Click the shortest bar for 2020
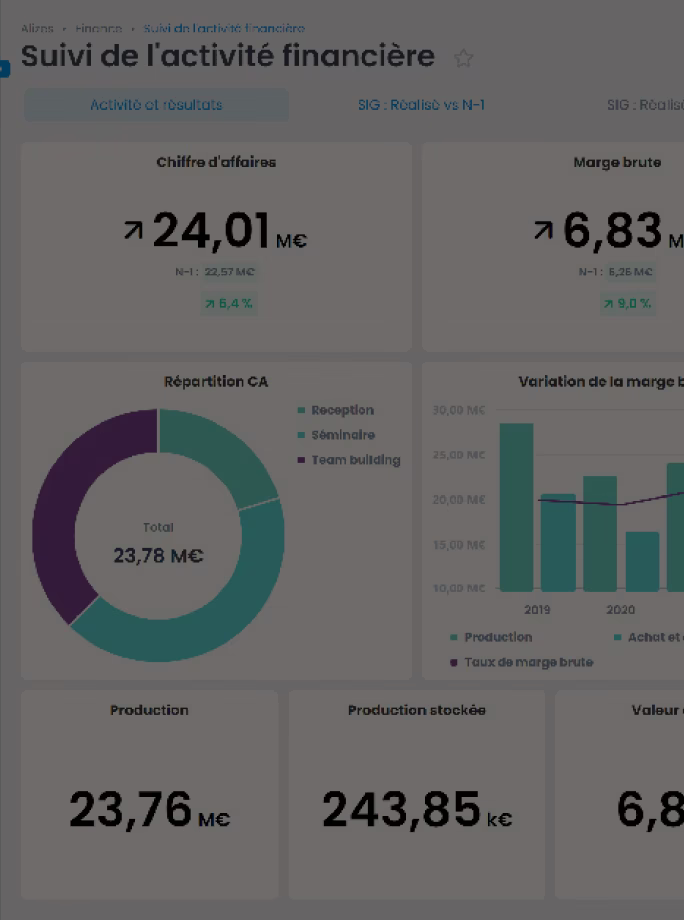Viewport: 684px width, 920px height. 642,561
